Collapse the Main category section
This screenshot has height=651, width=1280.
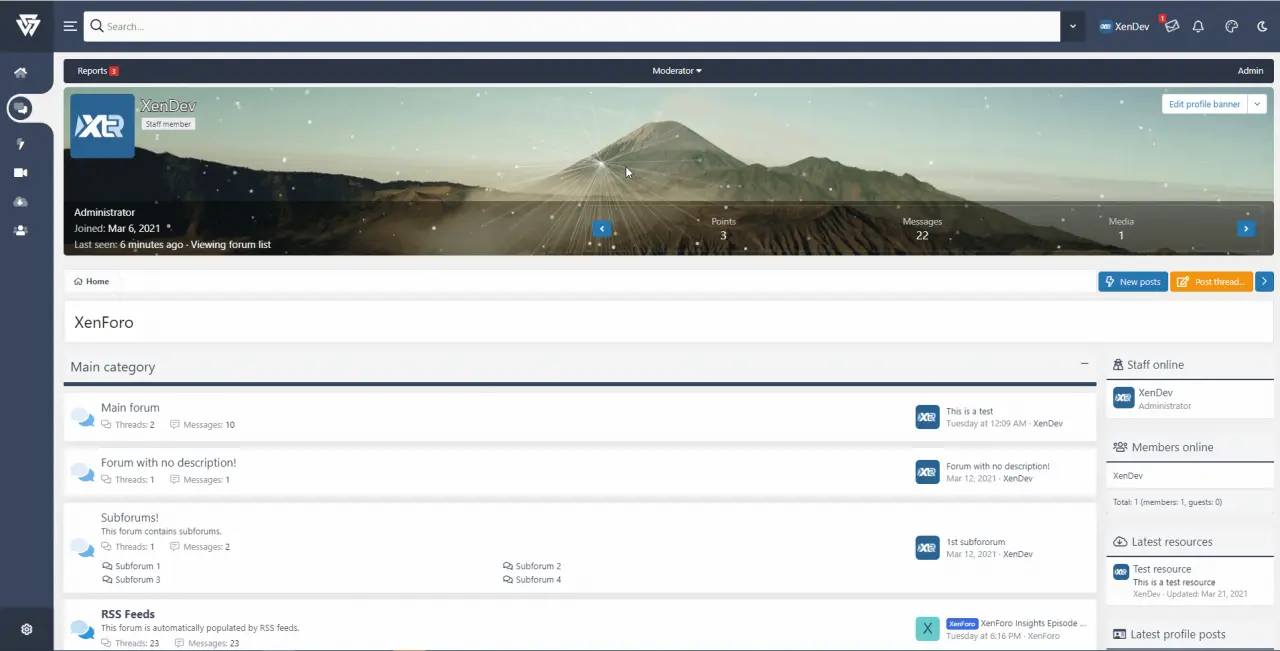click(x=1084, y=364)
